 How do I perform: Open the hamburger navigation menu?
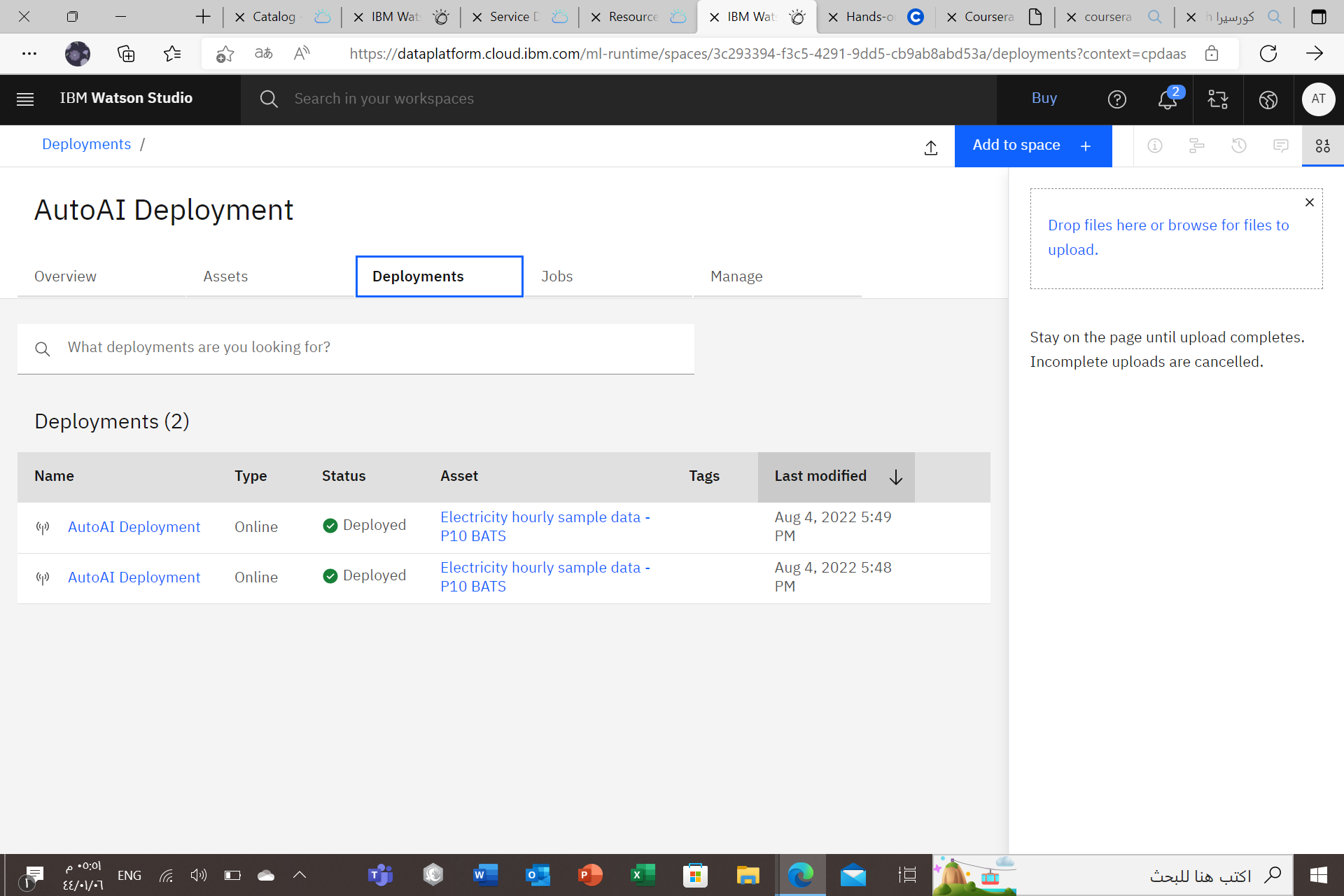tap(25, 99)
